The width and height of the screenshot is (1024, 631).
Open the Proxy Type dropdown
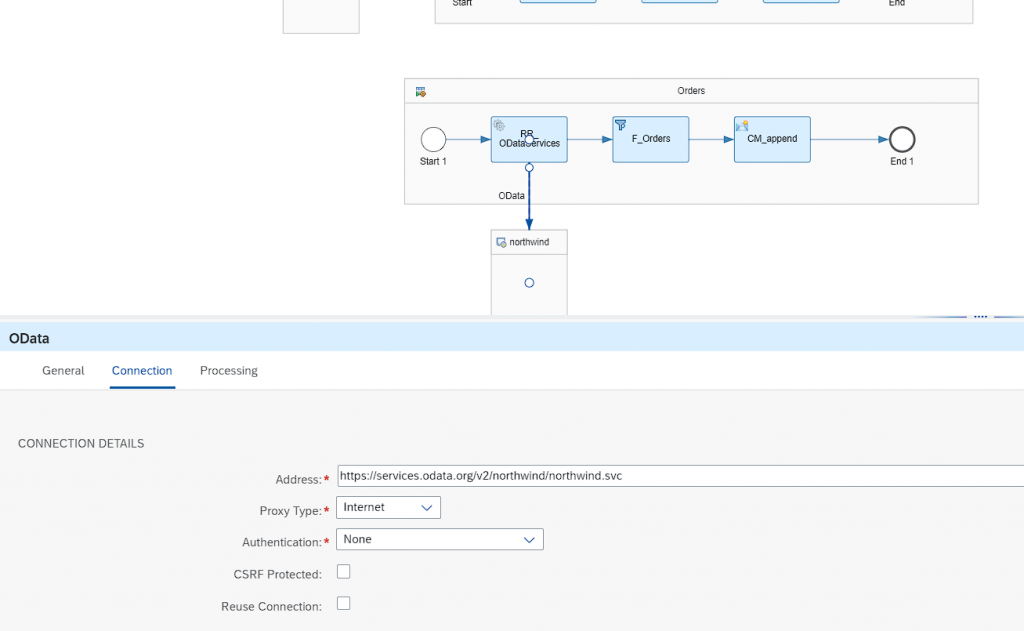point(388,508)
